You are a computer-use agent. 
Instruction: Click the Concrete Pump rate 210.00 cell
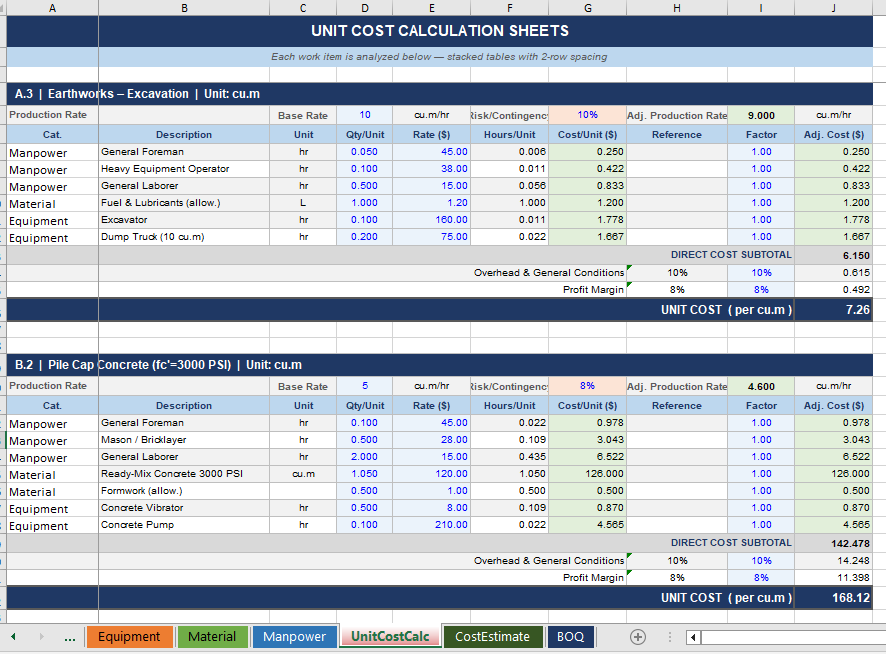pos(431,525)
